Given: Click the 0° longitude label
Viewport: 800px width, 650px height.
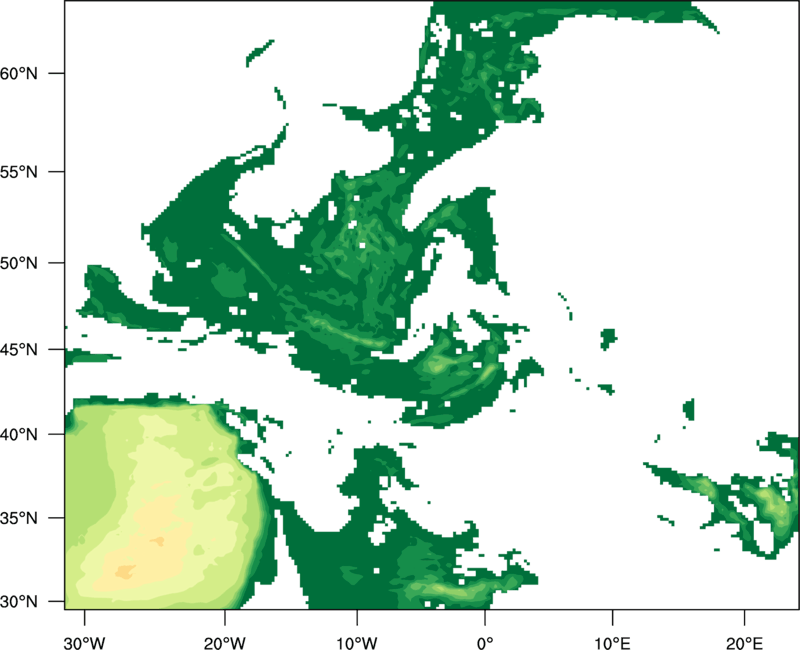Looking at the screenshot, I should (485, 643).
